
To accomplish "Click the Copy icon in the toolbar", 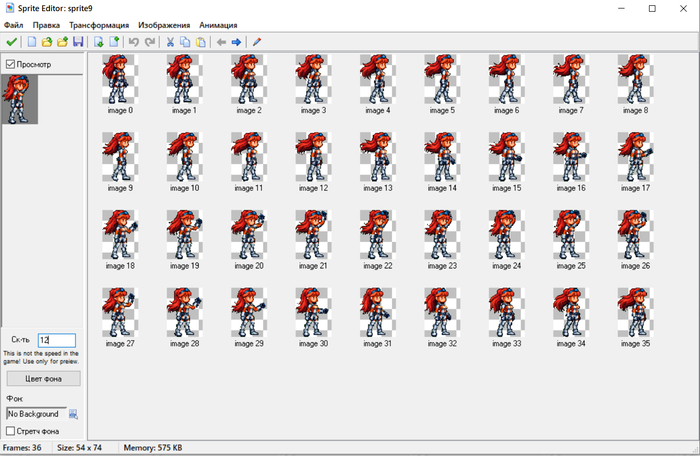I will point(185,42).
